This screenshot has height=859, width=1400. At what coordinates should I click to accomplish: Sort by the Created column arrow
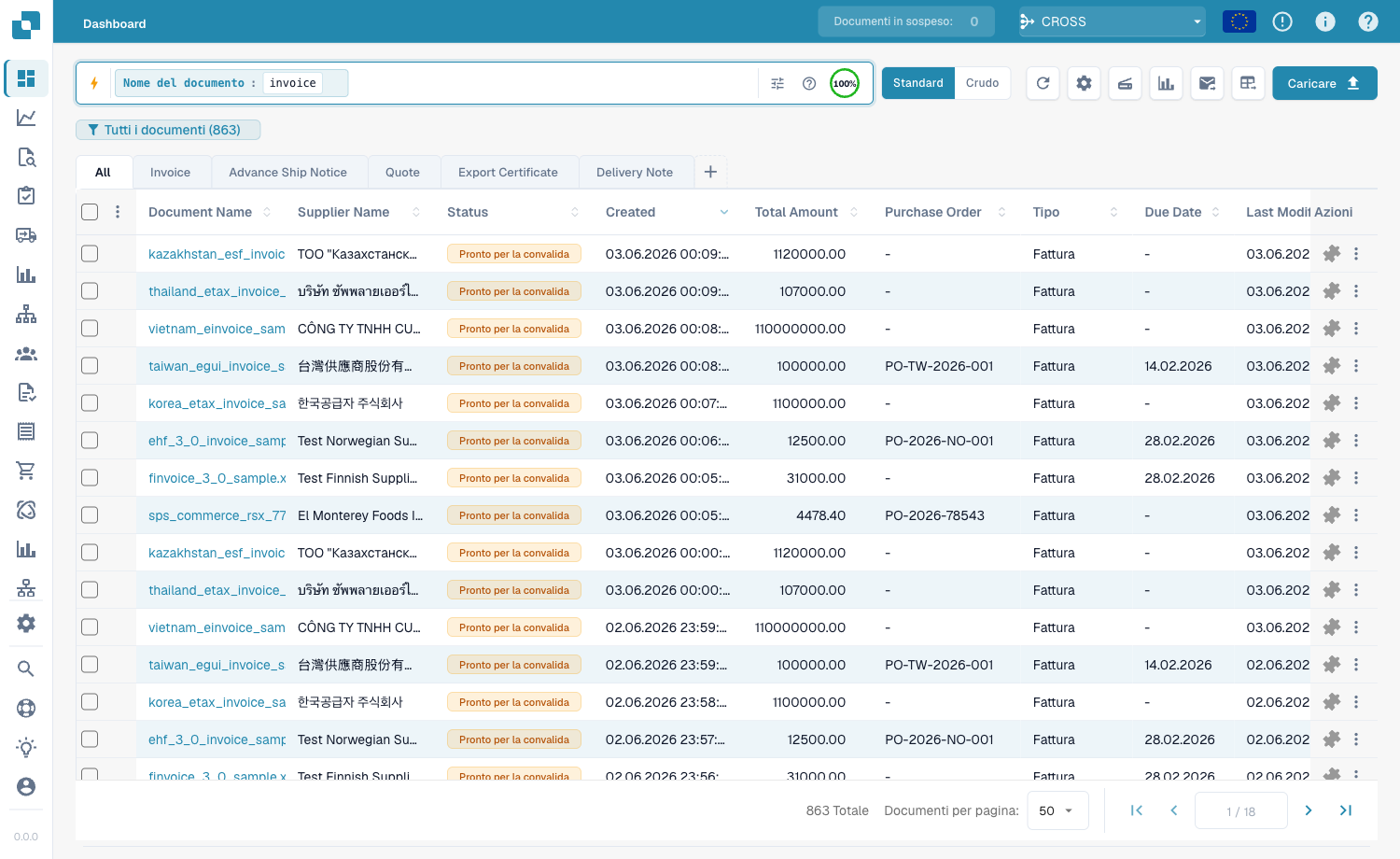[724, 213]
